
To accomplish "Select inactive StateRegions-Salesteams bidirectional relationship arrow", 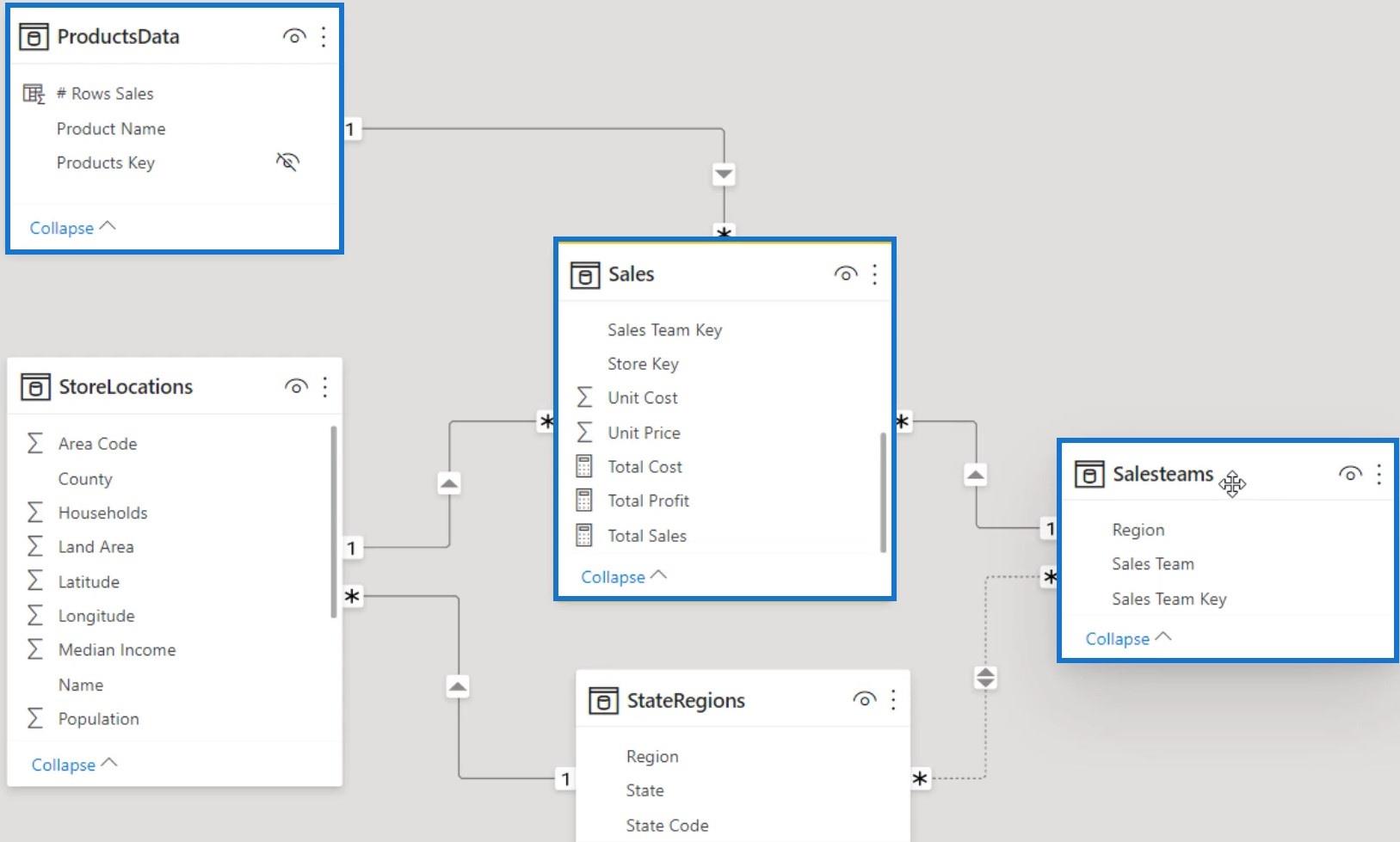I will pyautogui.click(x=985, y=678).
